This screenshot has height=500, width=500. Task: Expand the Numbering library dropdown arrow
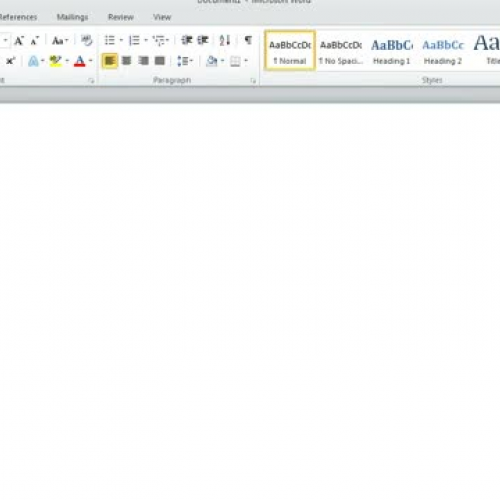click(146, 40)
